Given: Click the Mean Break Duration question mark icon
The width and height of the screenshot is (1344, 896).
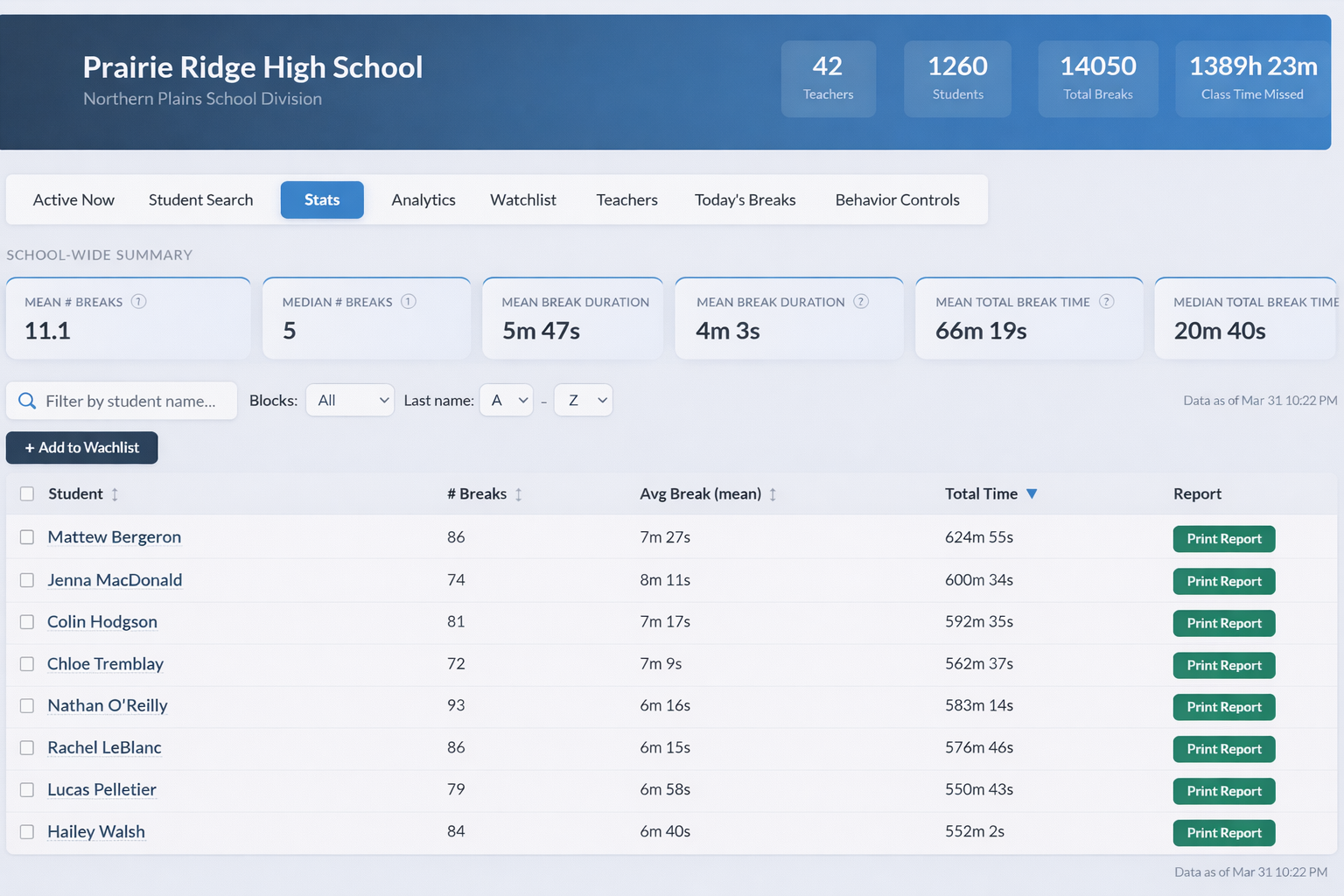Looking at the screenshot, I should click(861, 301).
